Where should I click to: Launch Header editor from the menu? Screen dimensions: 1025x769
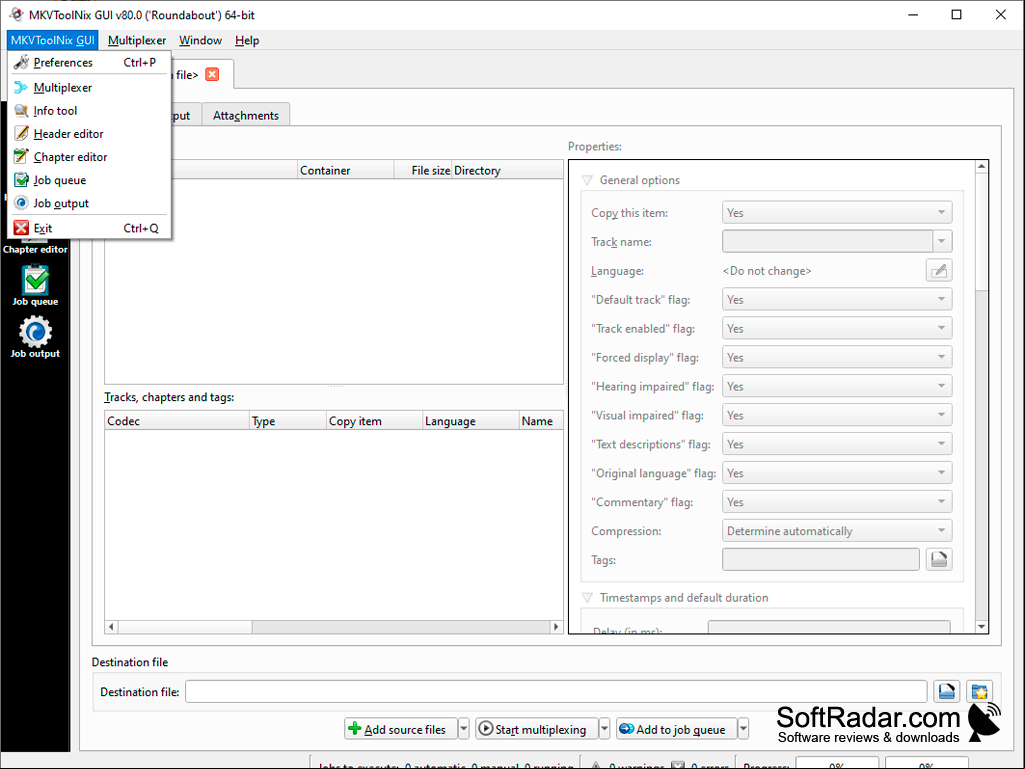click(90, 133)
